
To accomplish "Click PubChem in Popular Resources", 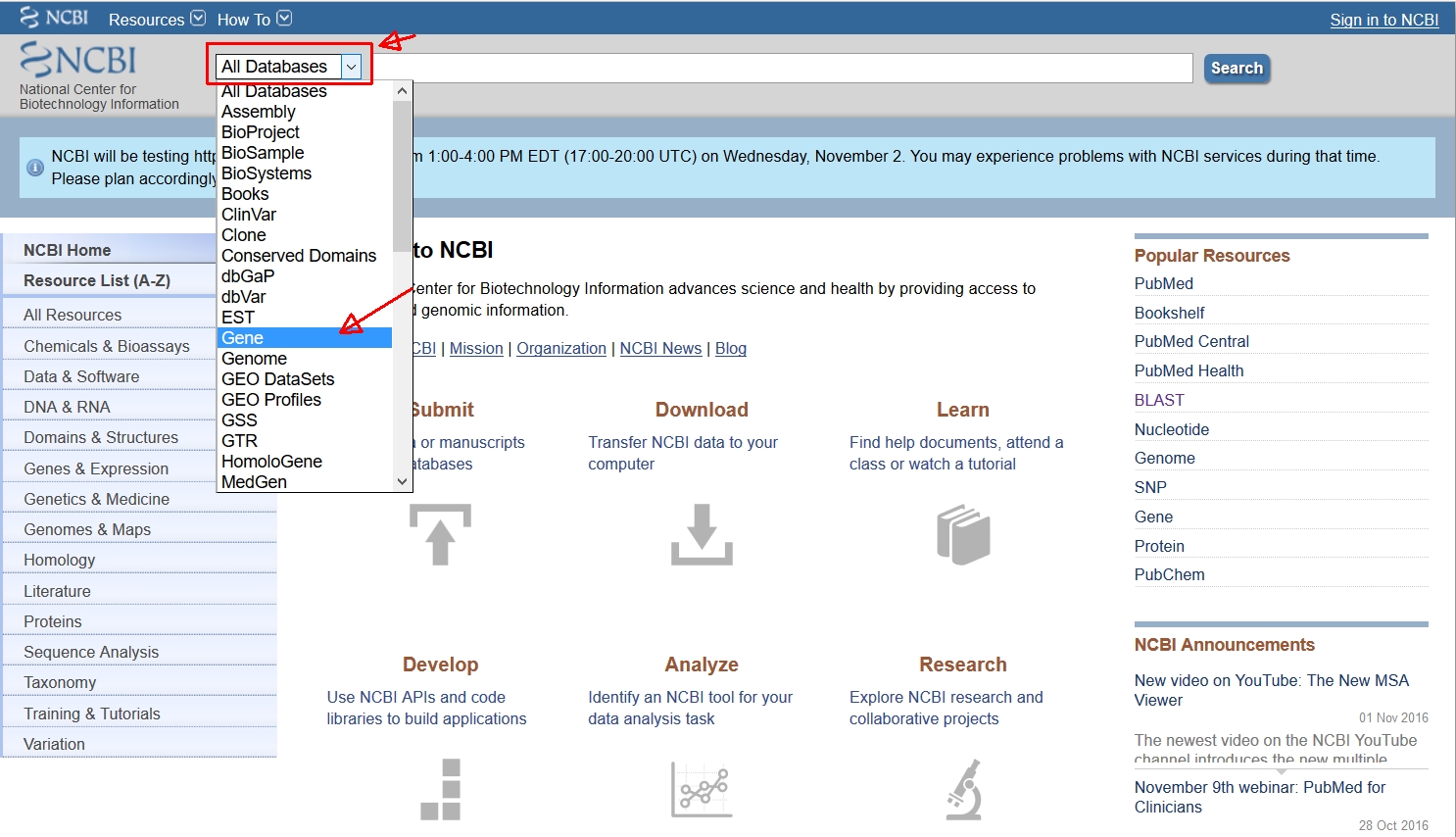I will 1170,574.
